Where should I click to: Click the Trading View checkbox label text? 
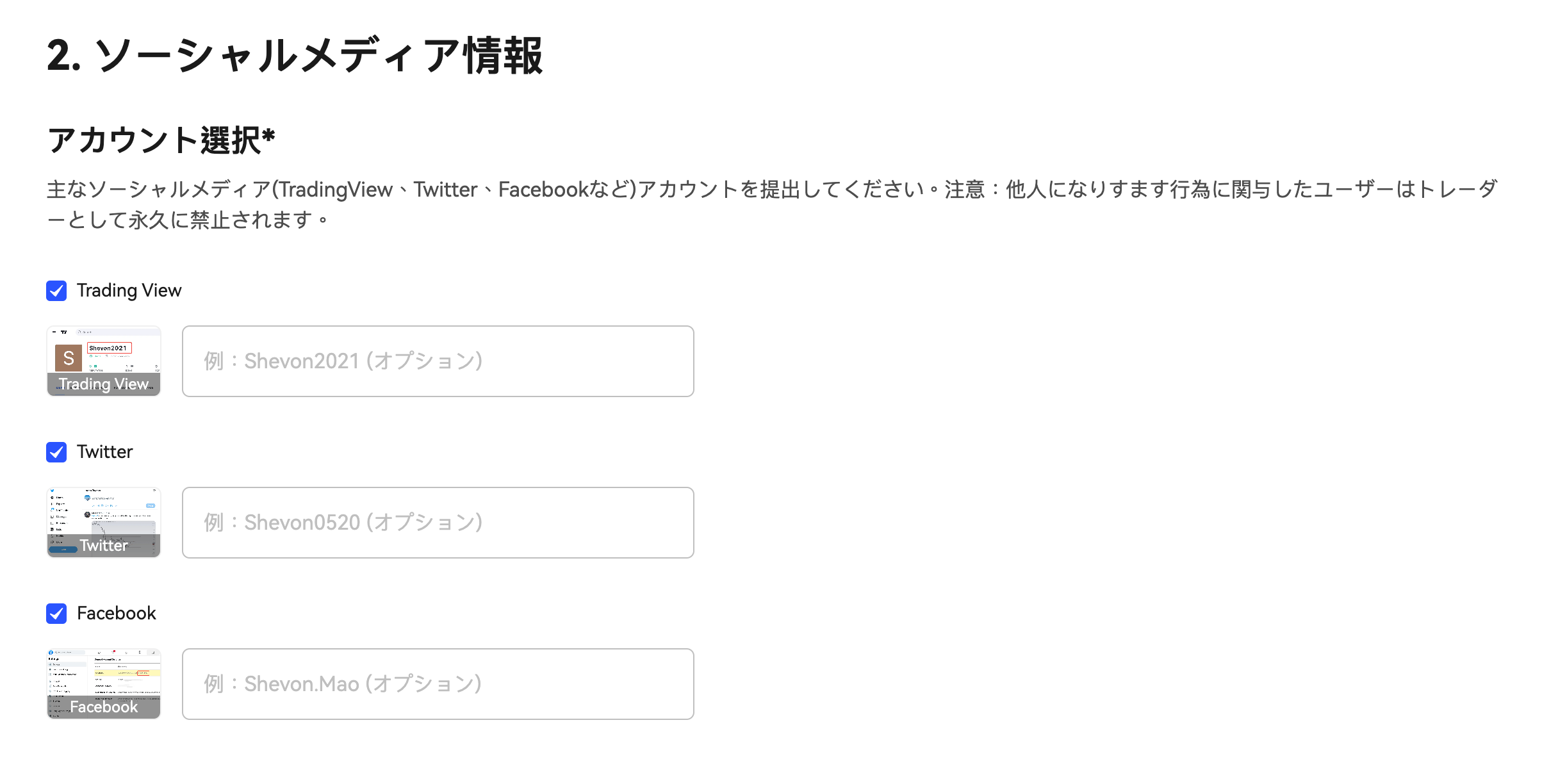point(129,291)
